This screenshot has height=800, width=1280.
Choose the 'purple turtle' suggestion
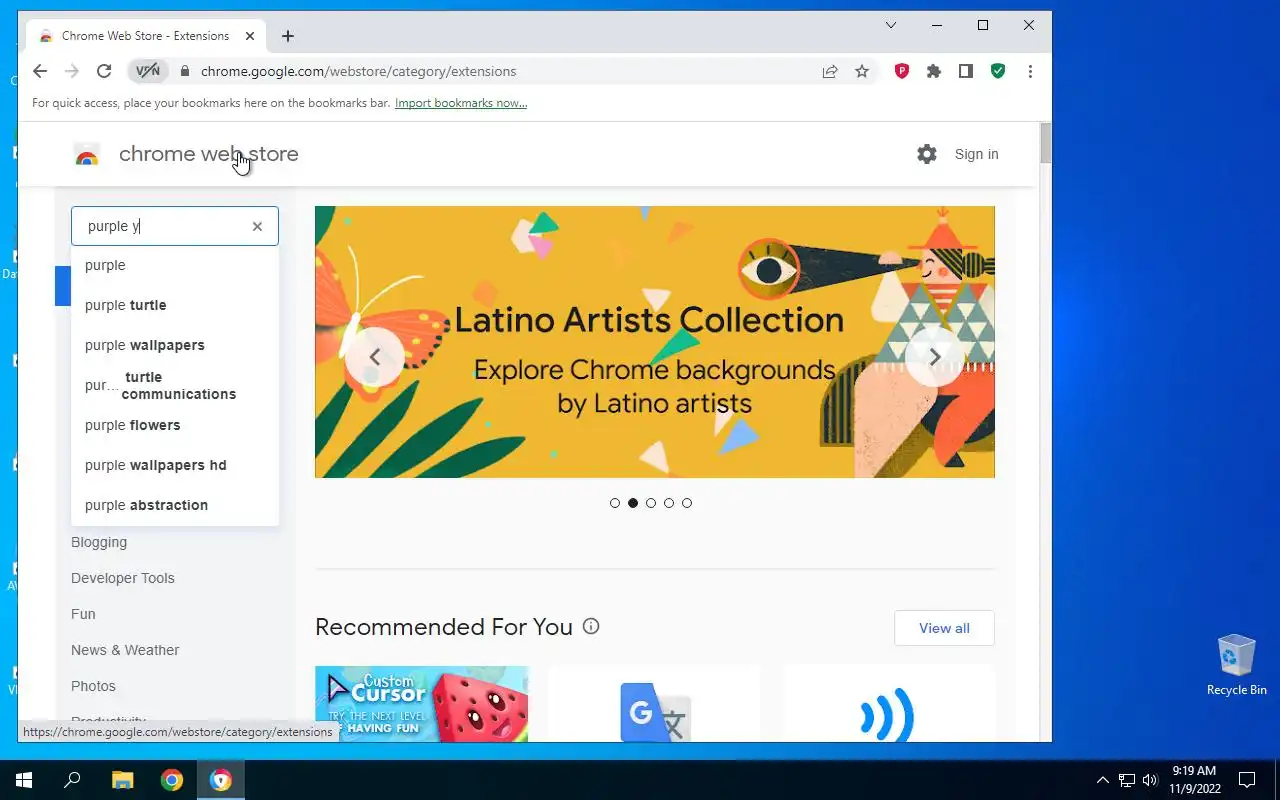point(175,305)
